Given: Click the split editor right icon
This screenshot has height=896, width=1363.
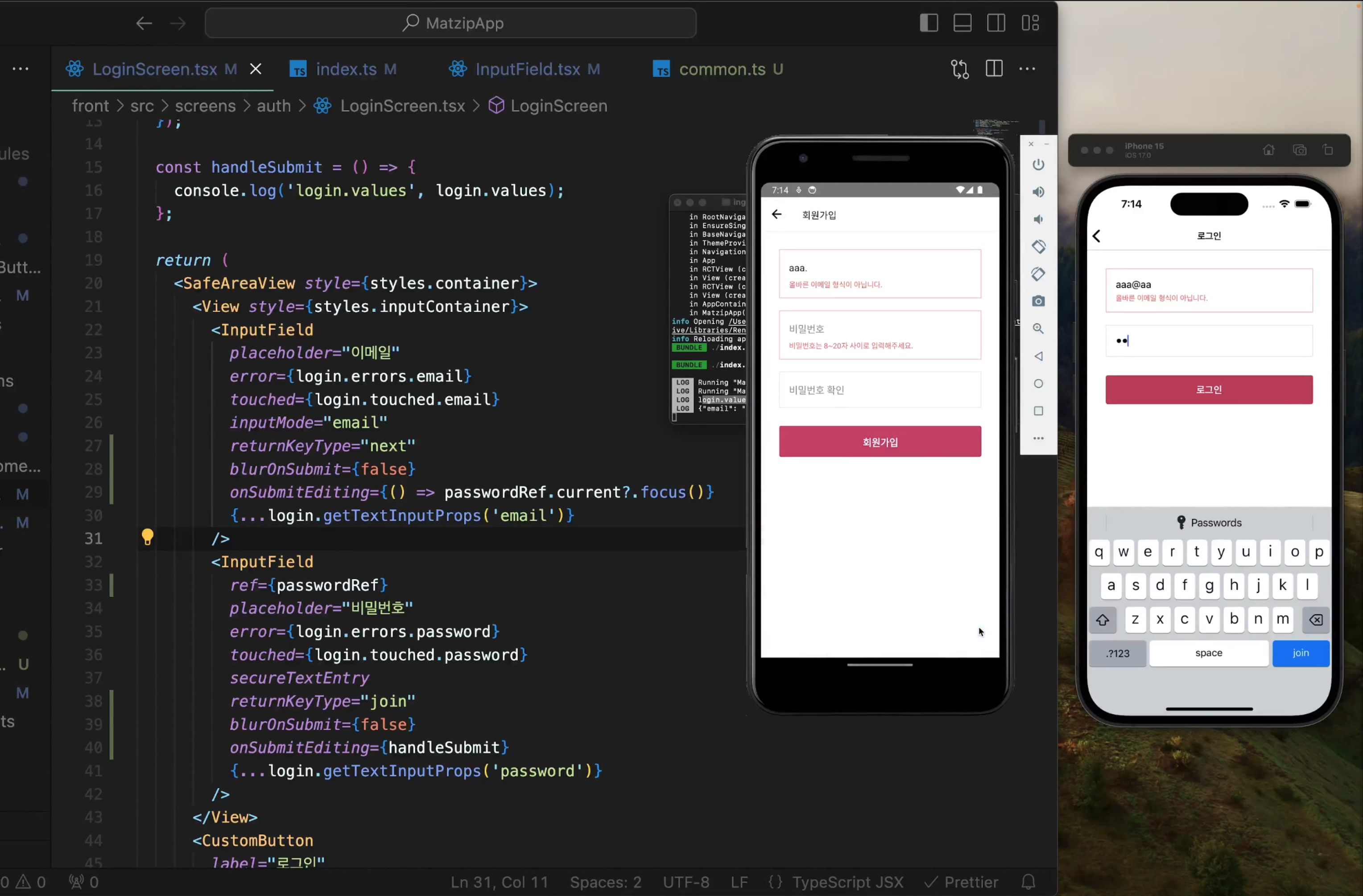Looking at the screenshot, I should click(x=994, y=69).
